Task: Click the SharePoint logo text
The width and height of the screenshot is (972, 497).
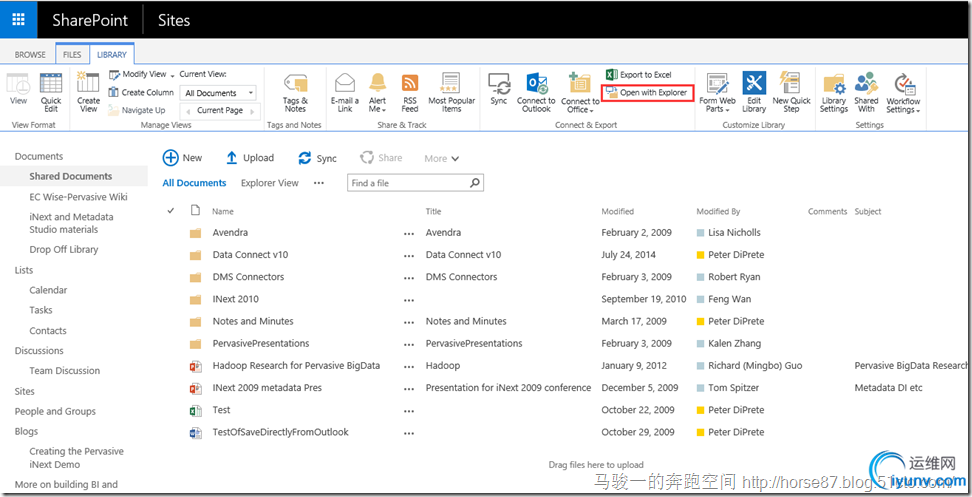Action: pos(90,20)
